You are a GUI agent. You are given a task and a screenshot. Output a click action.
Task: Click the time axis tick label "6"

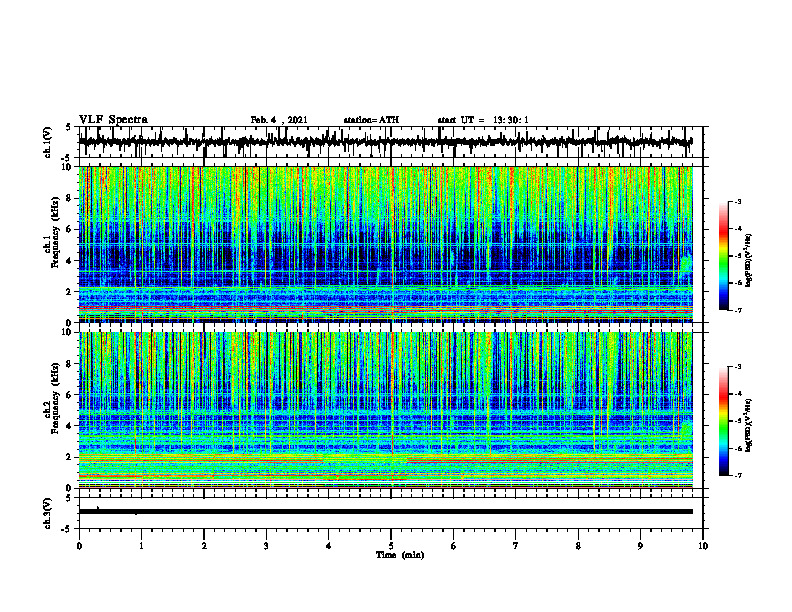coord(454,546)
